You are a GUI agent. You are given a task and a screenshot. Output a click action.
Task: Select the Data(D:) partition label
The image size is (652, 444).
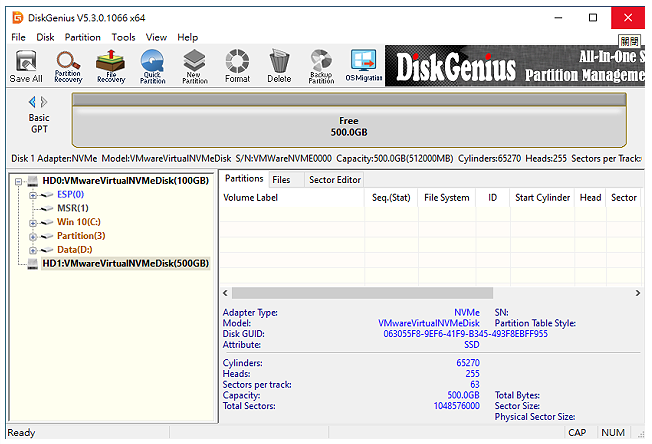(74, 249)
